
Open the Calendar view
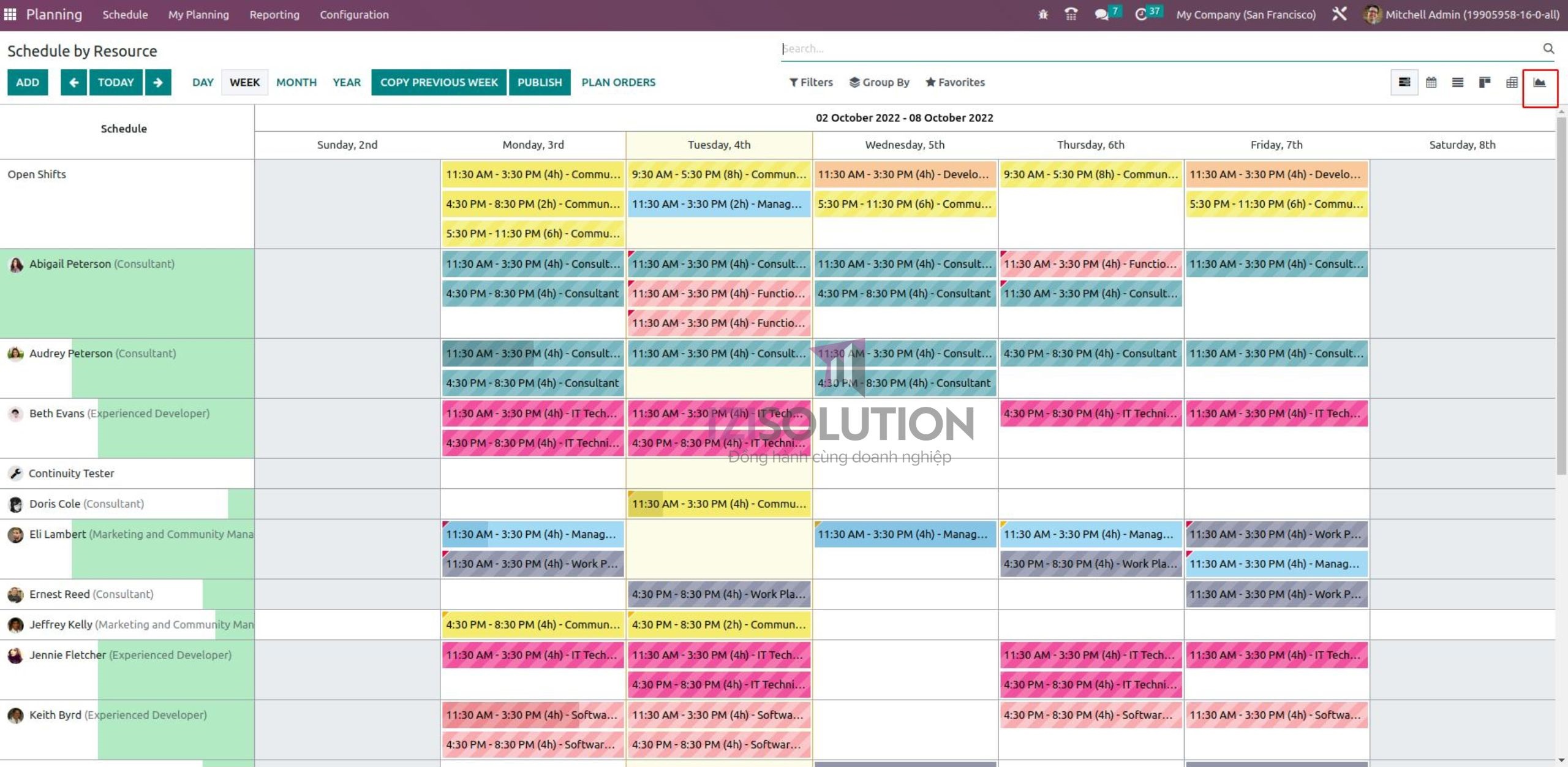pos(1431,82)
